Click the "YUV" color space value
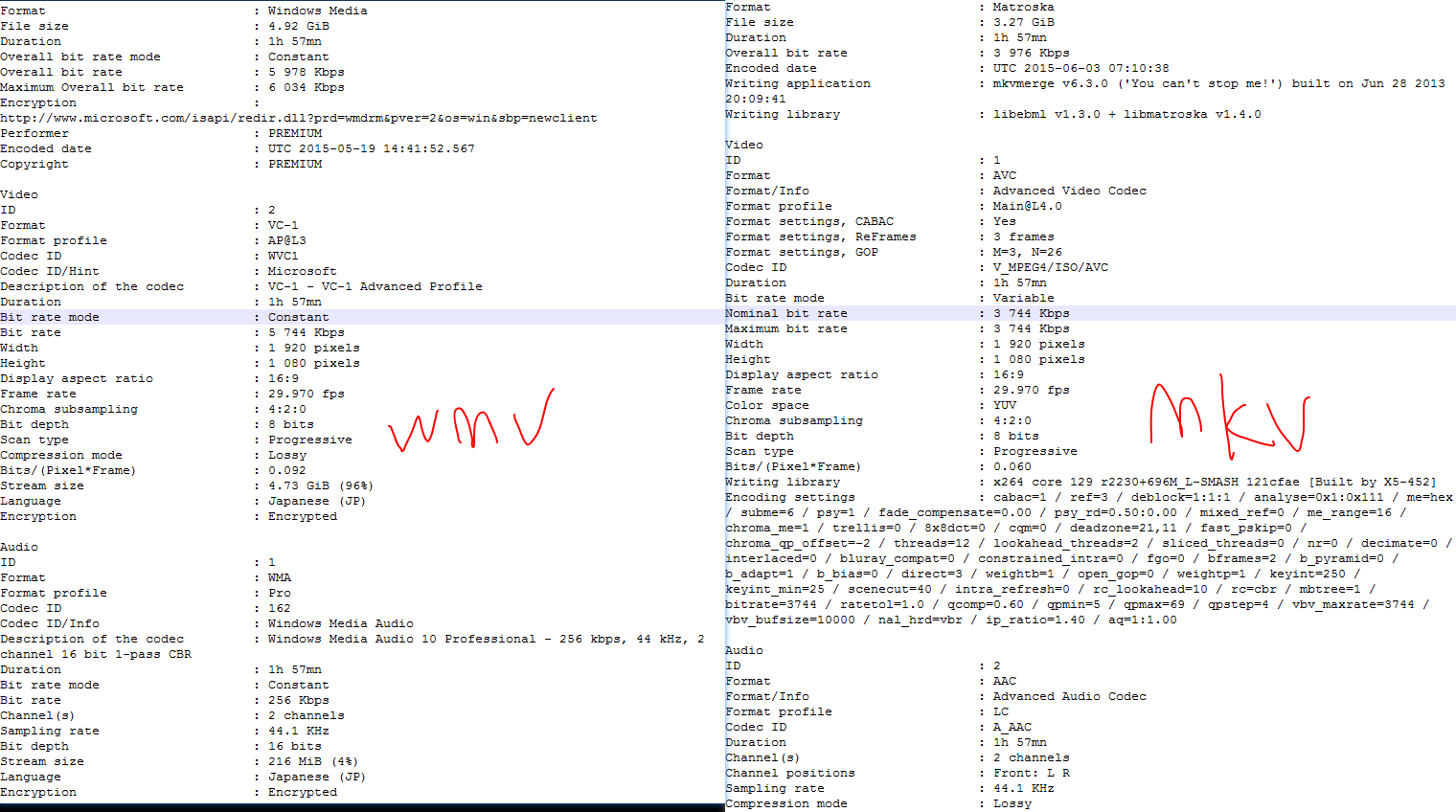1456x812 pixels. coord(1004,405)
